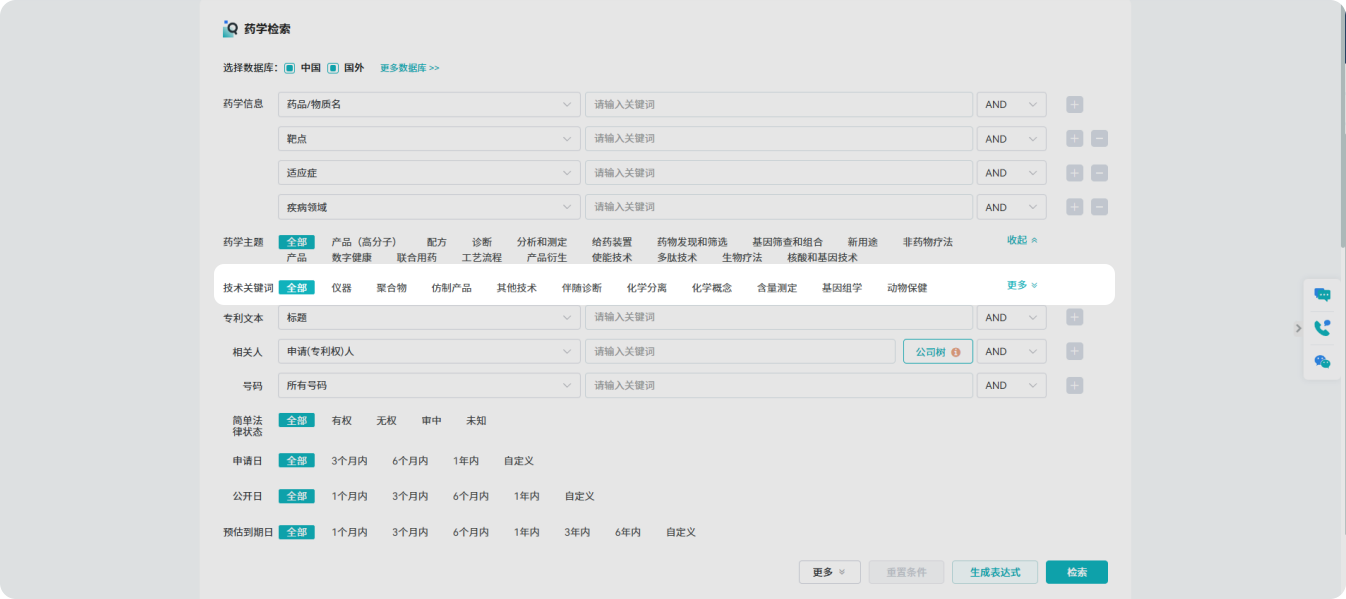Select 基因组学 technical keyword
This screenshot has width=1346, height=599.
coord(842,287)
